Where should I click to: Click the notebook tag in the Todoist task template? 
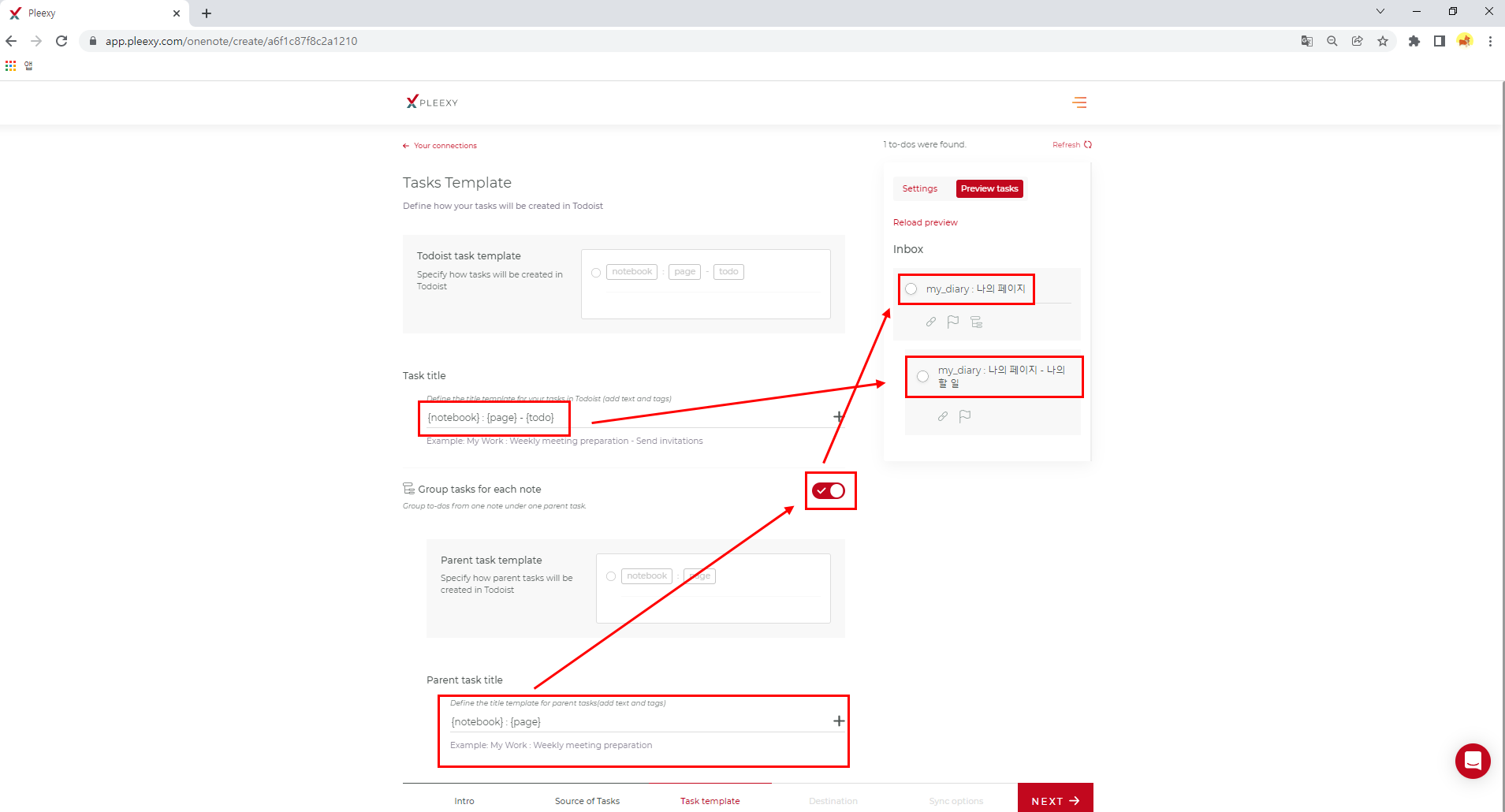point(632,272)
